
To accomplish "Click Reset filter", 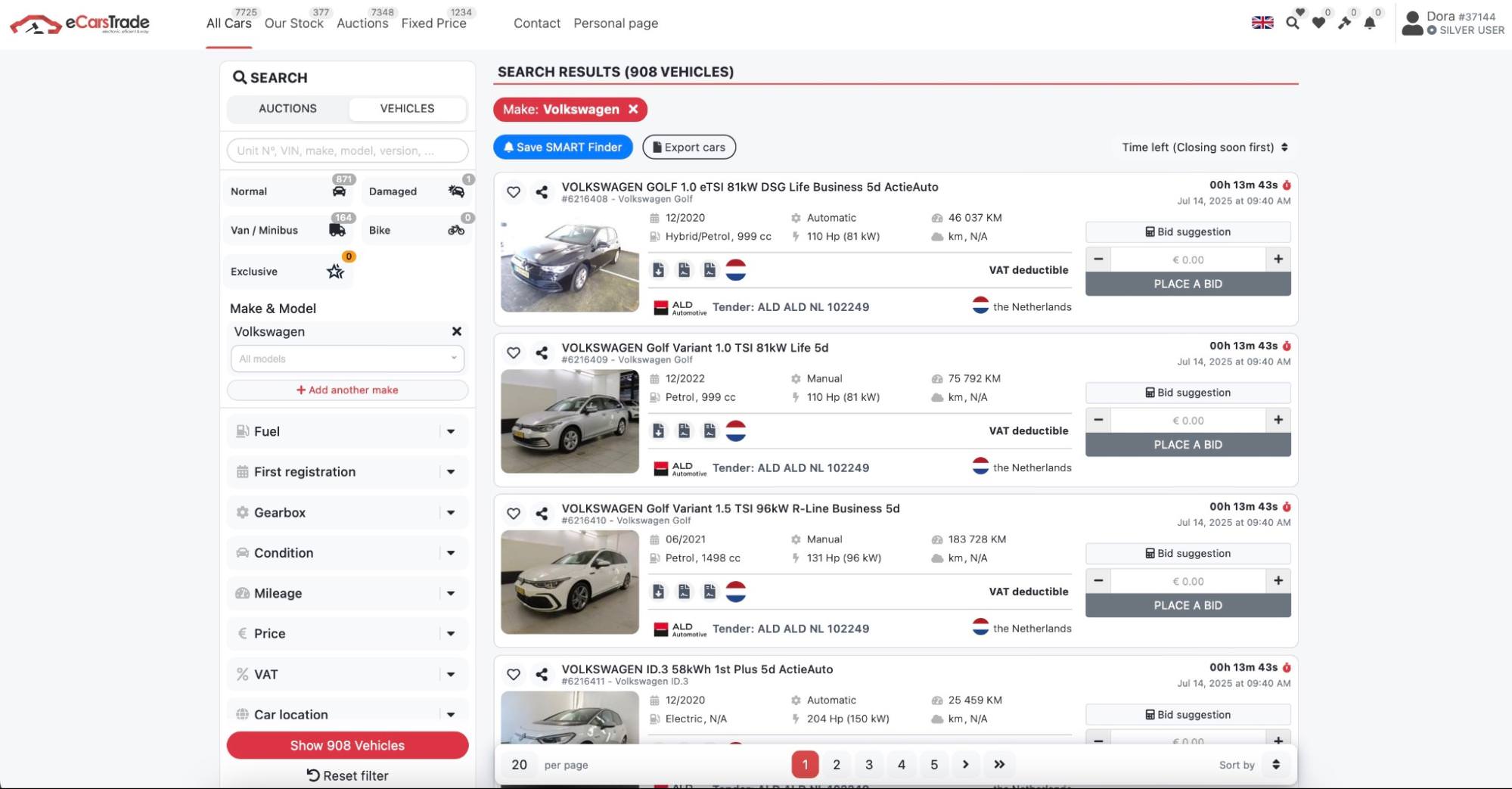I will pos(347,776).
